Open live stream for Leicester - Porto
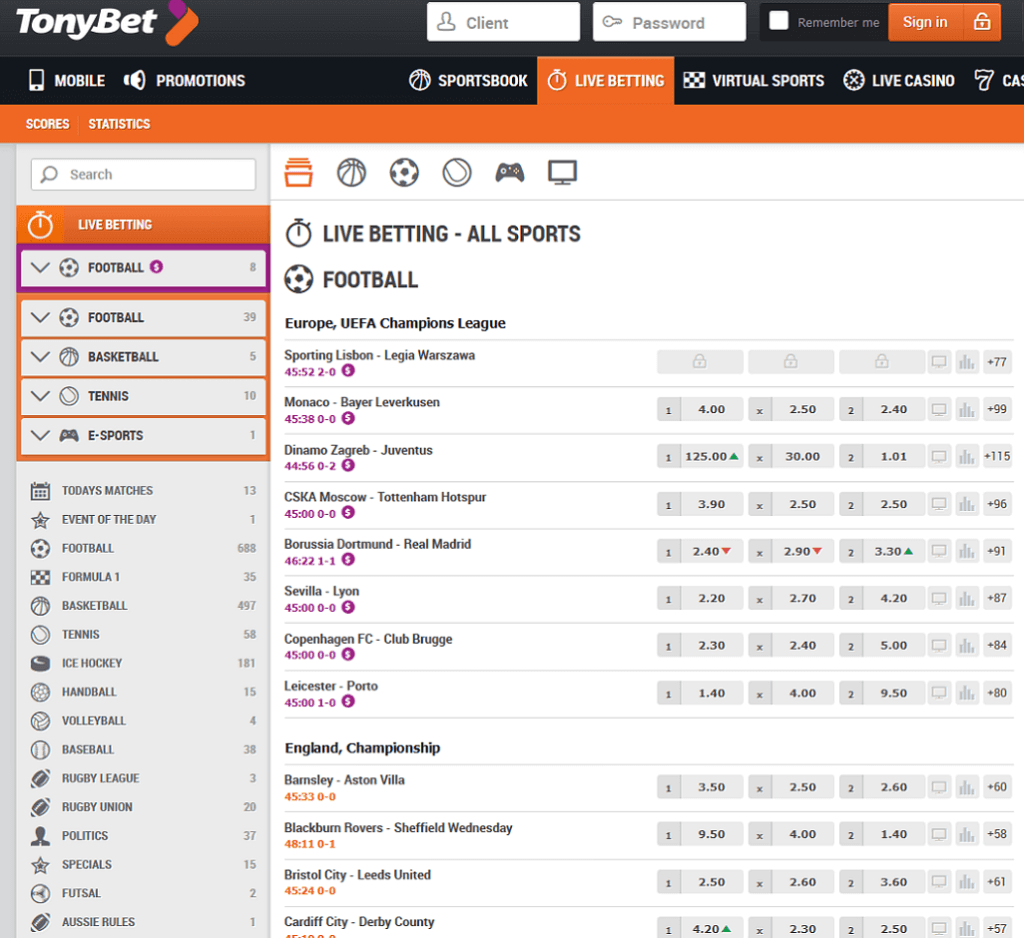This screenshot has width=1024, height=938. pyautogui.click(x=939, y=693)
